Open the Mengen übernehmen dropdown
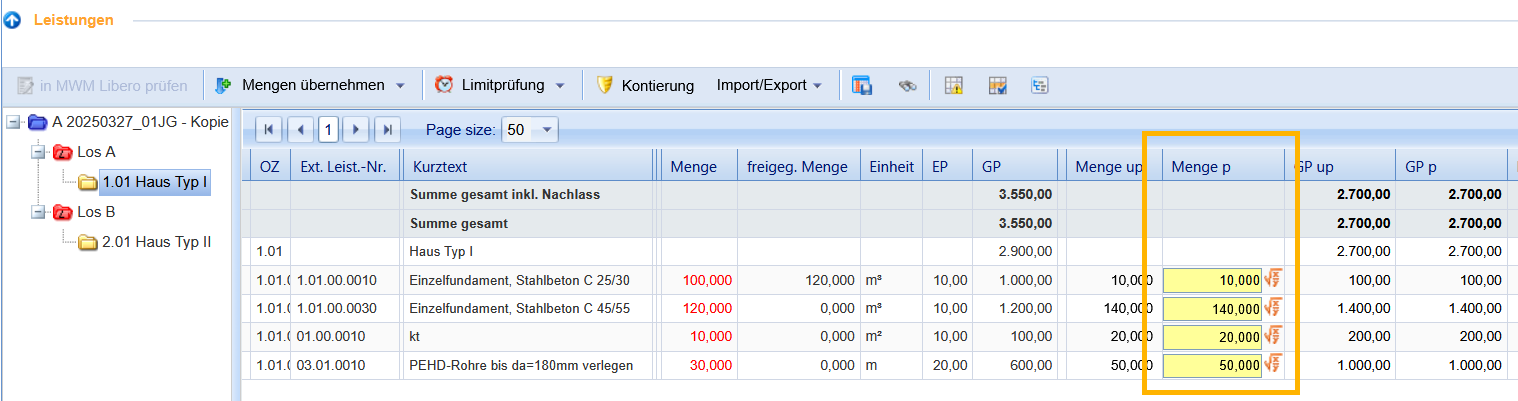Screen dimensions: 1518x401 click(400, 86)
